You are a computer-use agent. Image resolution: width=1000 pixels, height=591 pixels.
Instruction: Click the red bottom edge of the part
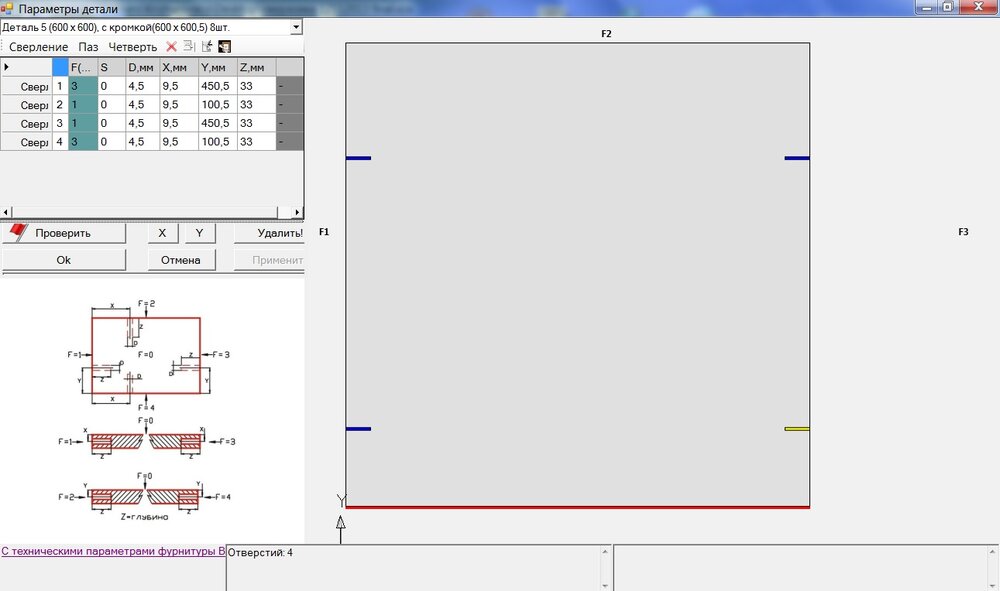(578, 507)
